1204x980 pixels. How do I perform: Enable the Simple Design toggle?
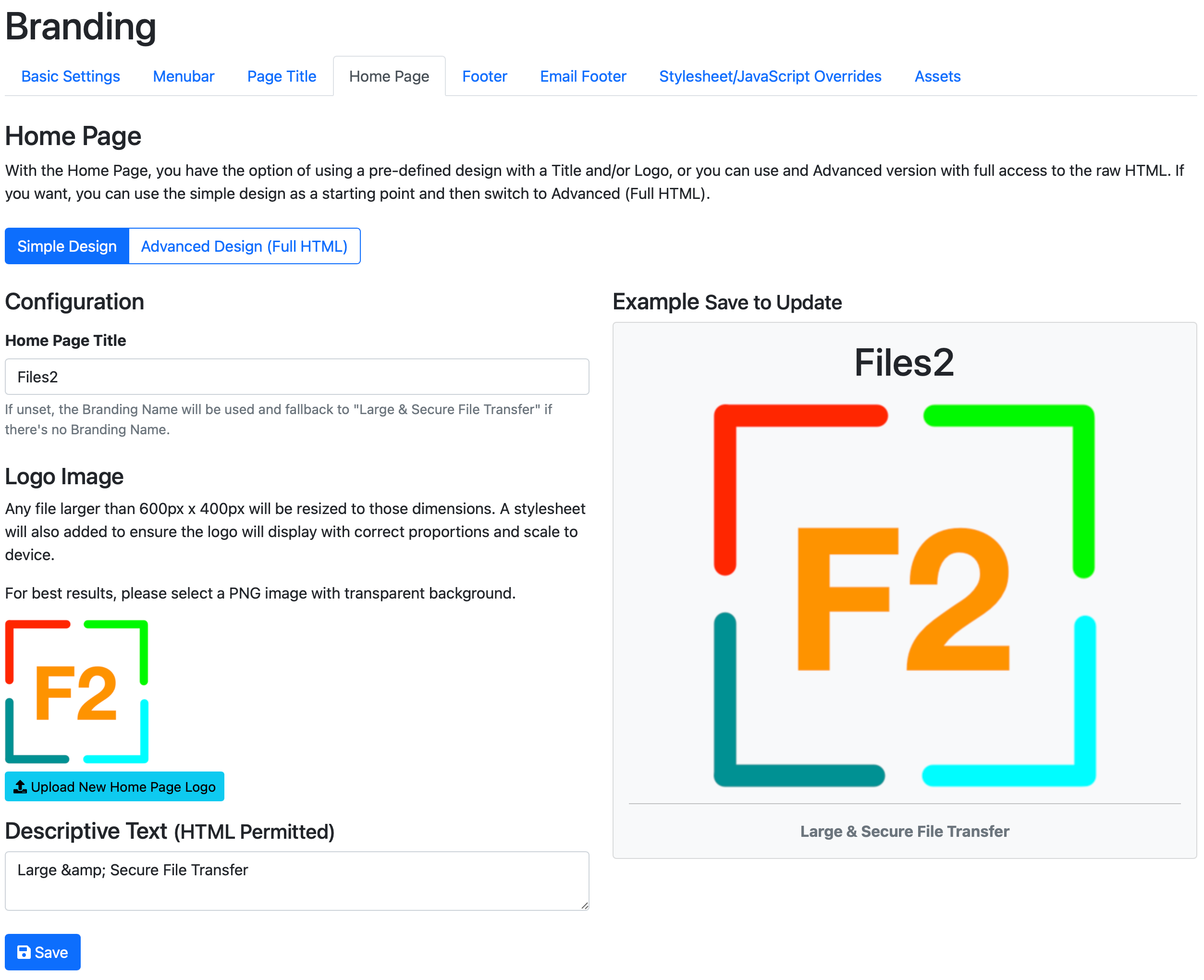[68, 246]
